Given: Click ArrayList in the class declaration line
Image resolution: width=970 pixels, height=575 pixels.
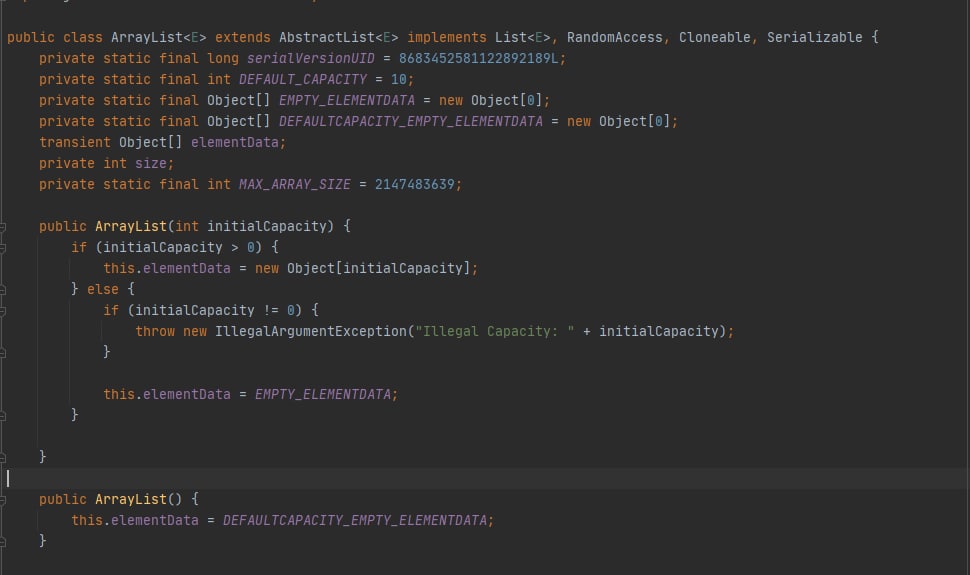Looking at the screenshot, I should [147, 37].
